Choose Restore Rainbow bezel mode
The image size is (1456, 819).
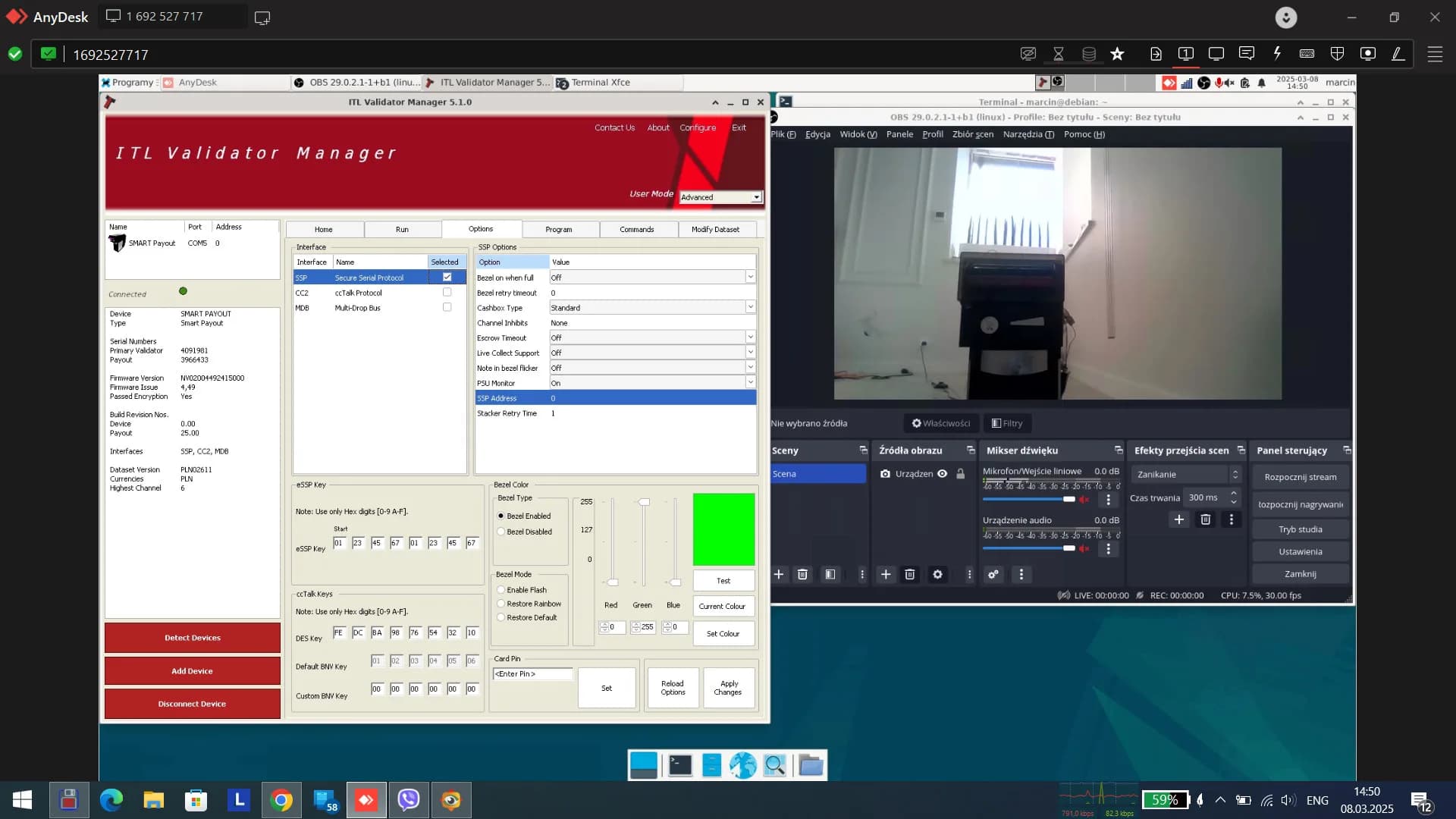pyautogui.click(x=501, y=604)
